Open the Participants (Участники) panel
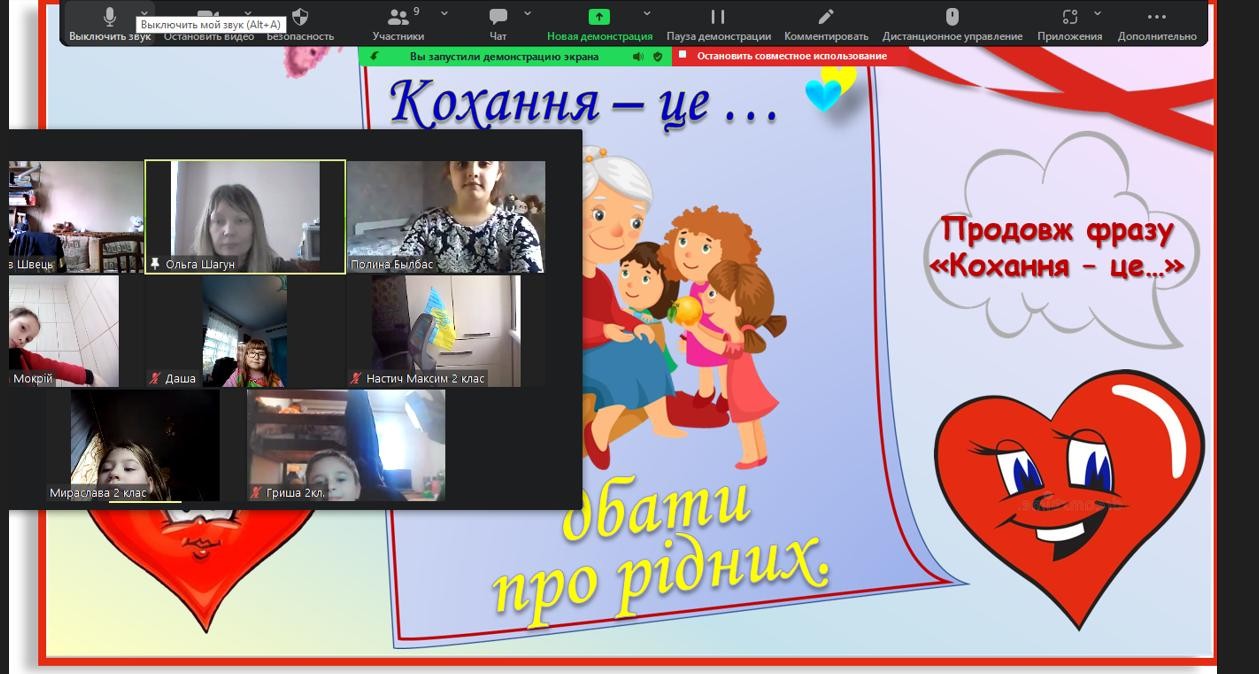Image resolution: width=1259 pixels, height=674 pixels. pyautogui.click(x=398, y=18)
